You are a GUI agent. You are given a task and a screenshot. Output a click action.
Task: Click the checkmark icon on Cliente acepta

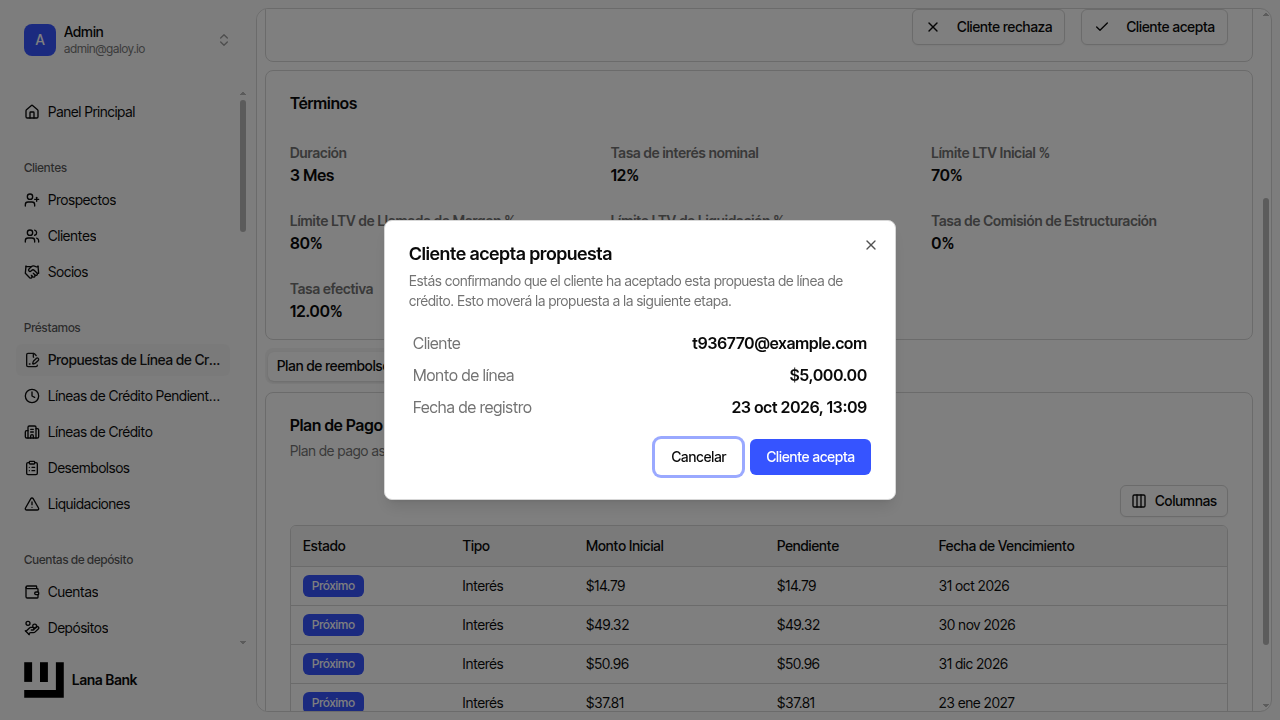(1102, 27)
